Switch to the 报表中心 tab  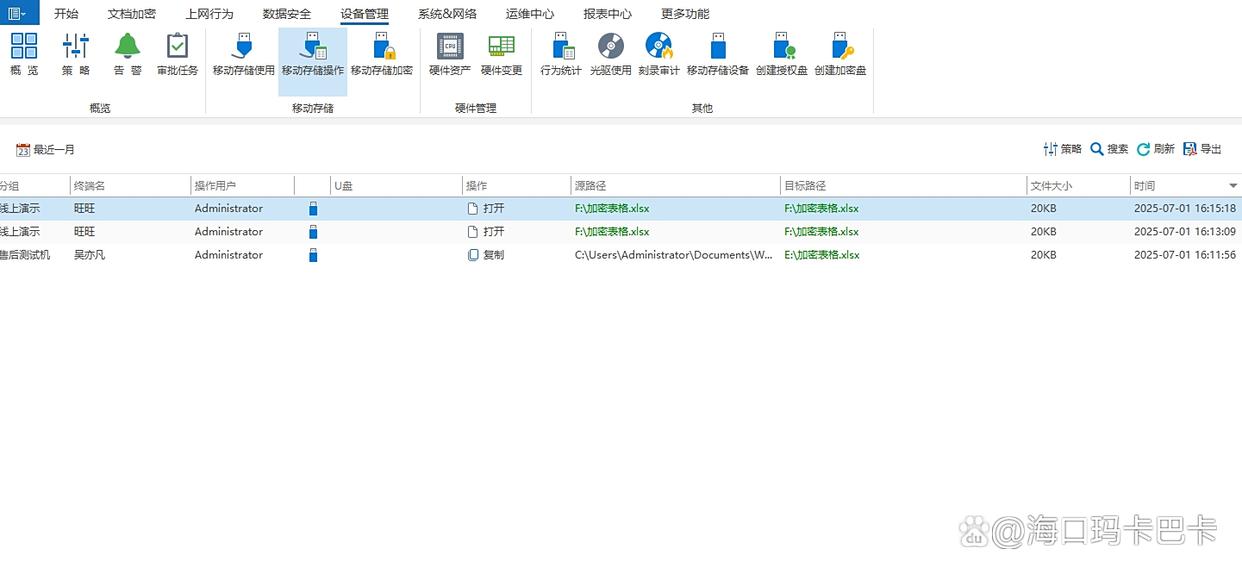(x=607, y=14)
